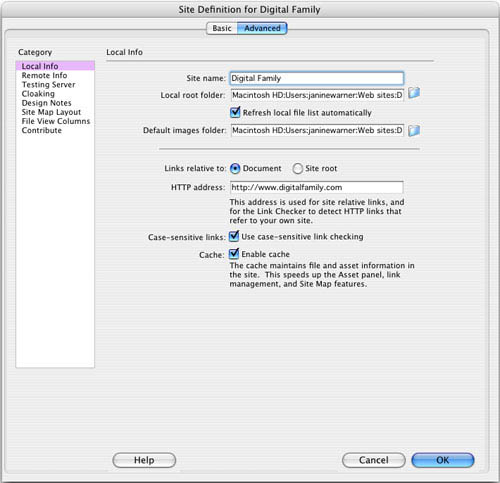
Task: Open File View Columns category
Action: (56, 121)
